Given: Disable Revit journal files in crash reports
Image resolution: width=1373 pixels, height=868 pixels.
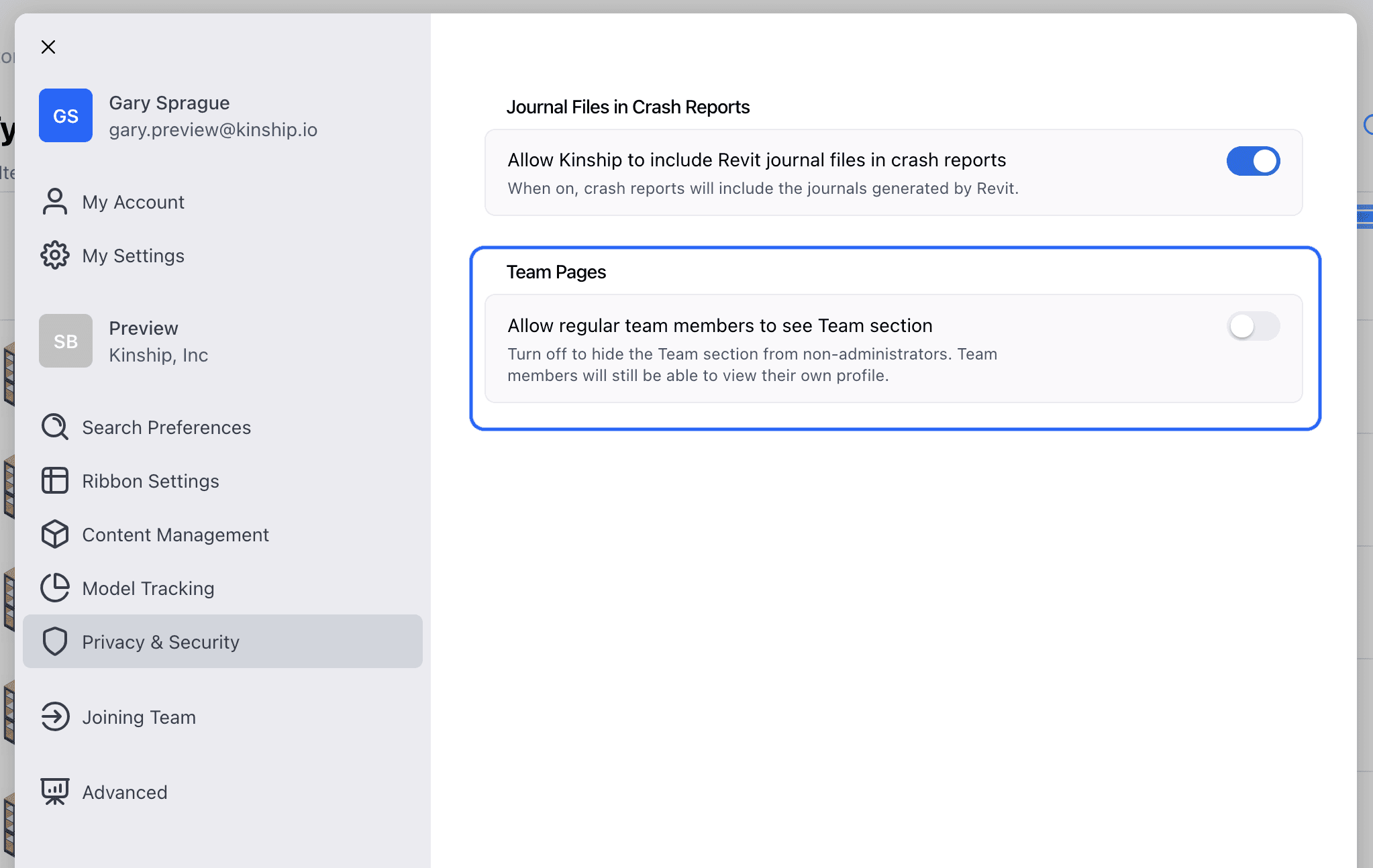Looking at the screenshot, I should pos(1252,161).
